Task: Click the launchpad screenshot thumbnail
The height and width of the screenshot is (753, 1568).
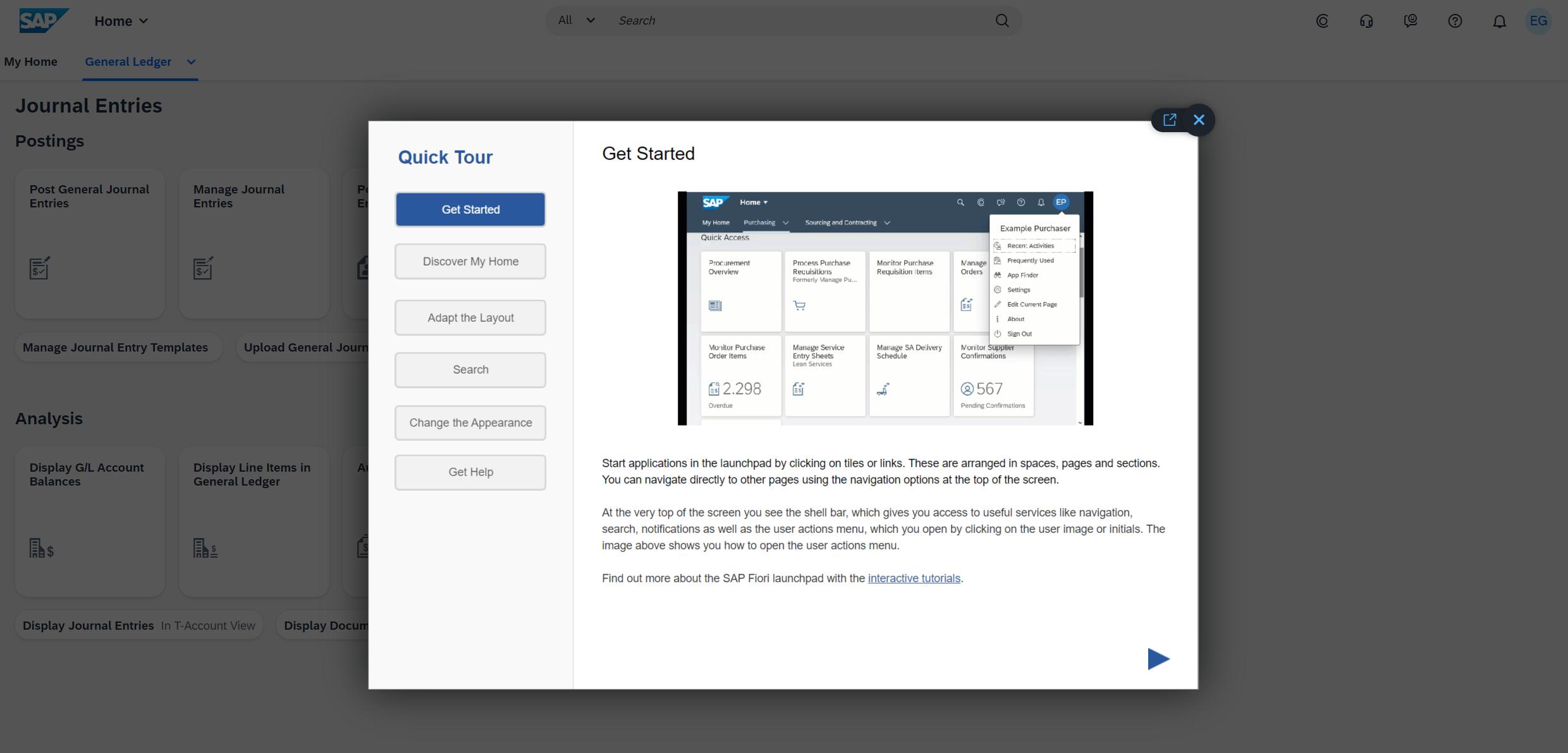Action: [x=885, y=309]
